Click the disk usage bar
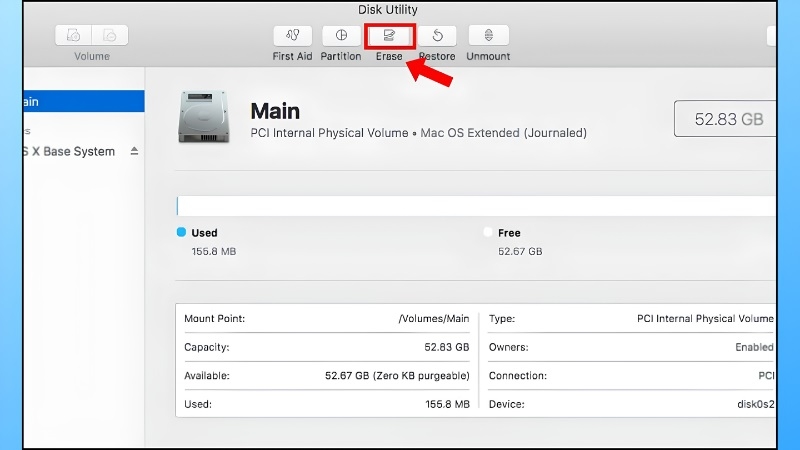Viewport: 800px width, 450px height. click(476, 206)
